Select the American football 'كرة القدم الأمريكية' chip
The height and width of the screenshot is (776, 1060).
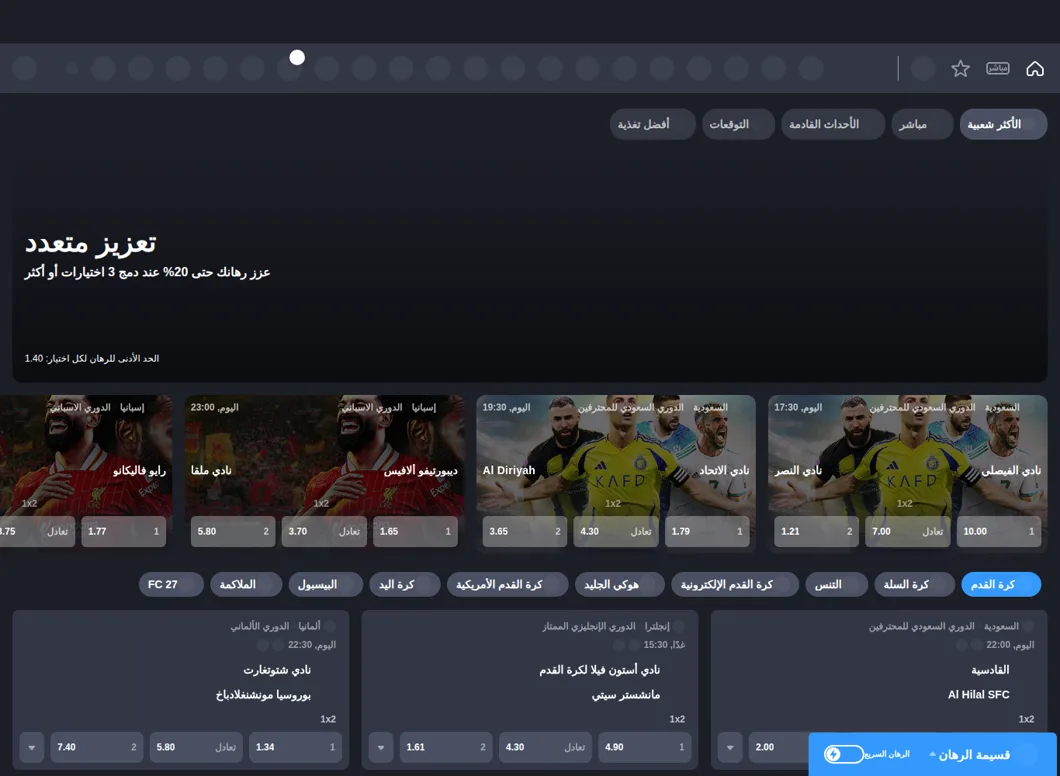click(508, 585)
